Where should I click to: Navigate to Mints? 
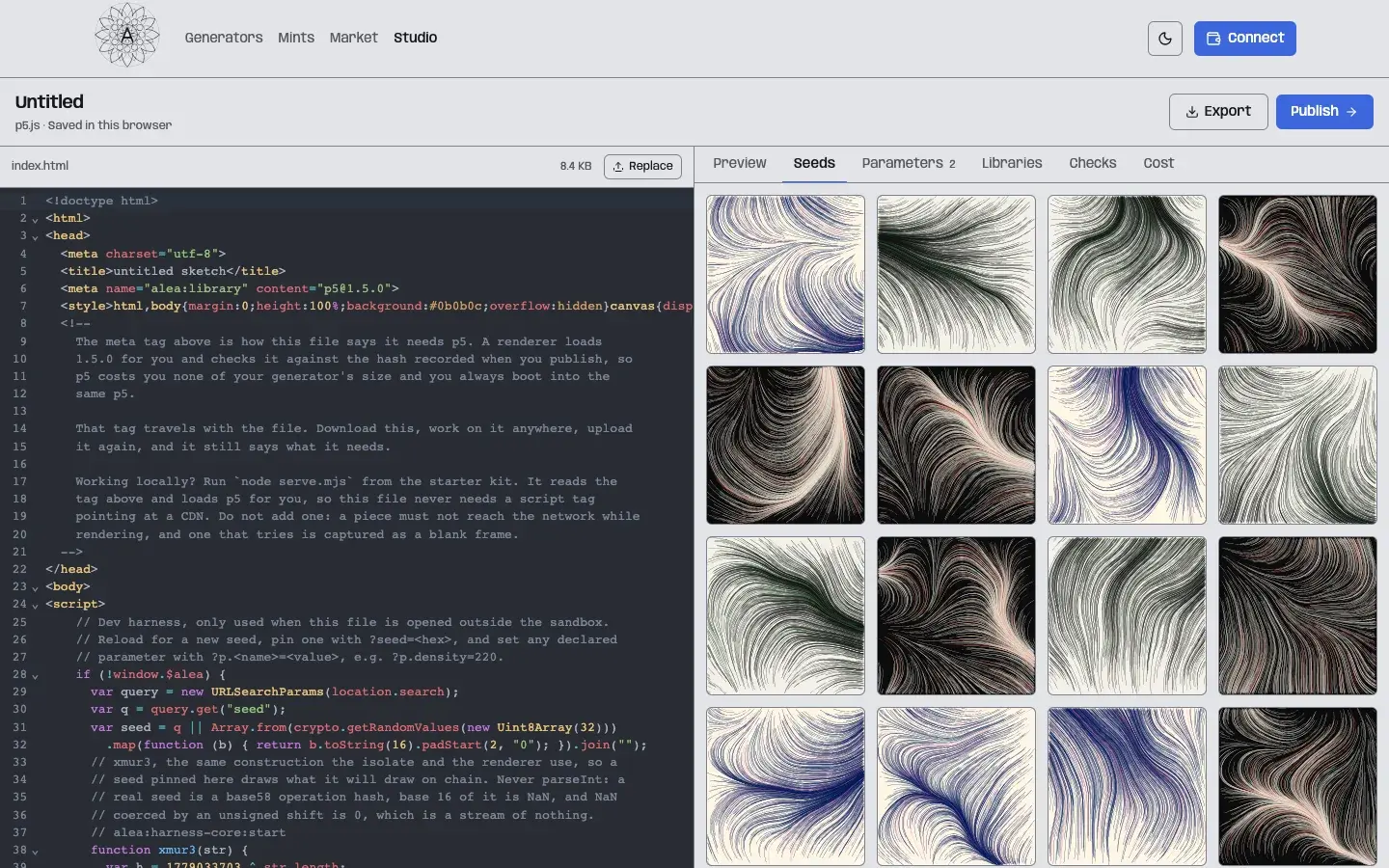pyautogui.click(x=296, y=38)
